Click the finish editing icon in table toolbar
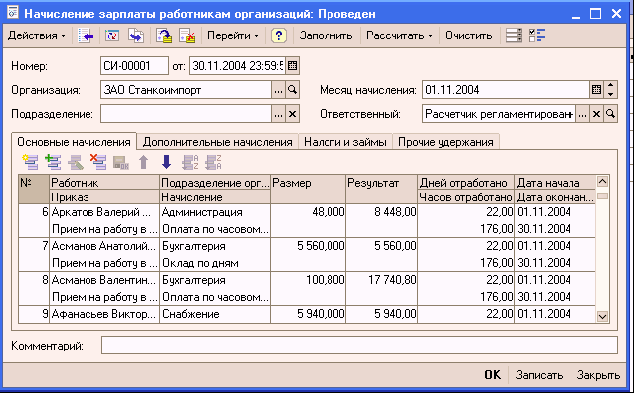Image resolution: width=634 pixels, height=393 pixels. [120, 162]
